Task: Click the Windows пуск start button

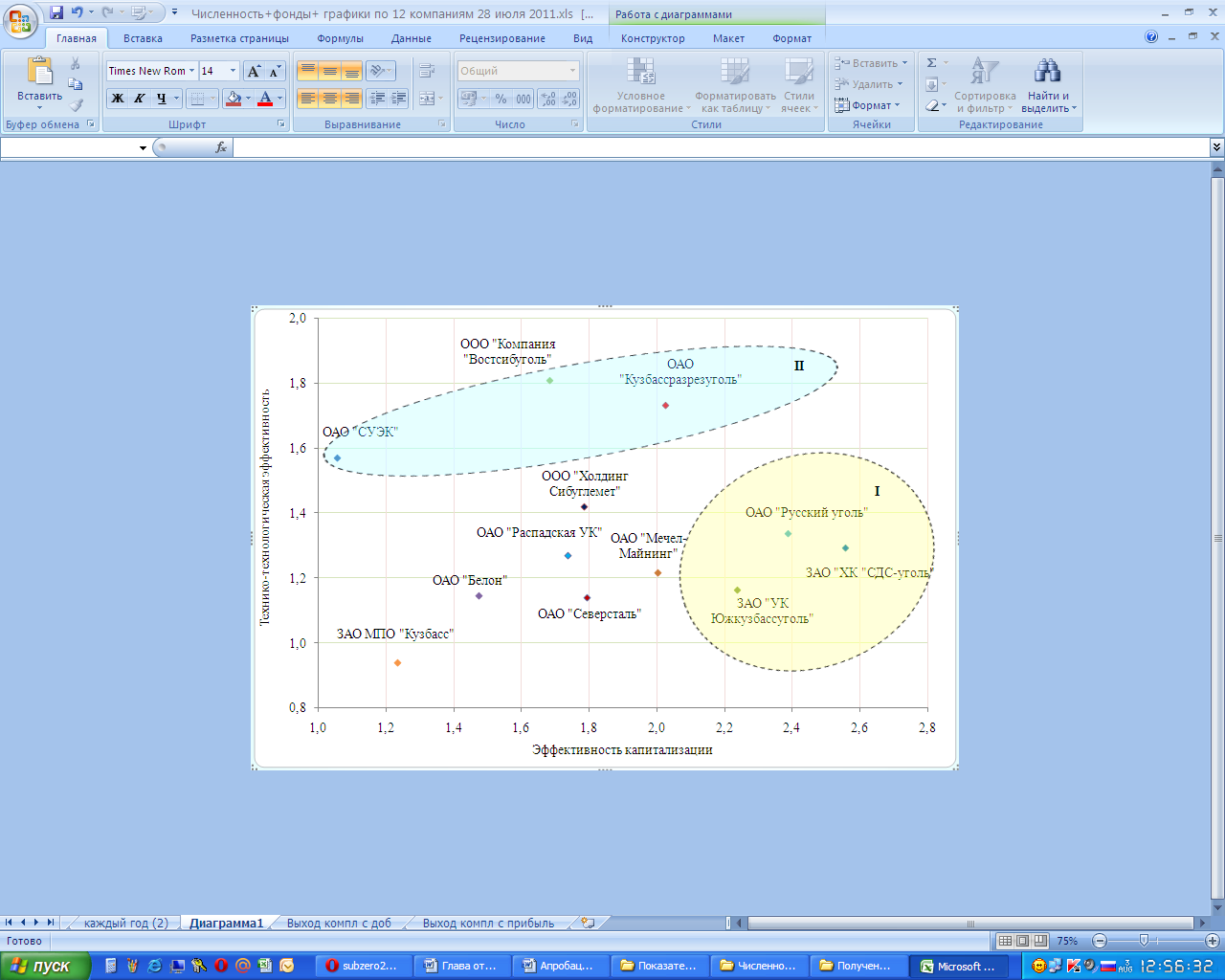Action: 45,966
